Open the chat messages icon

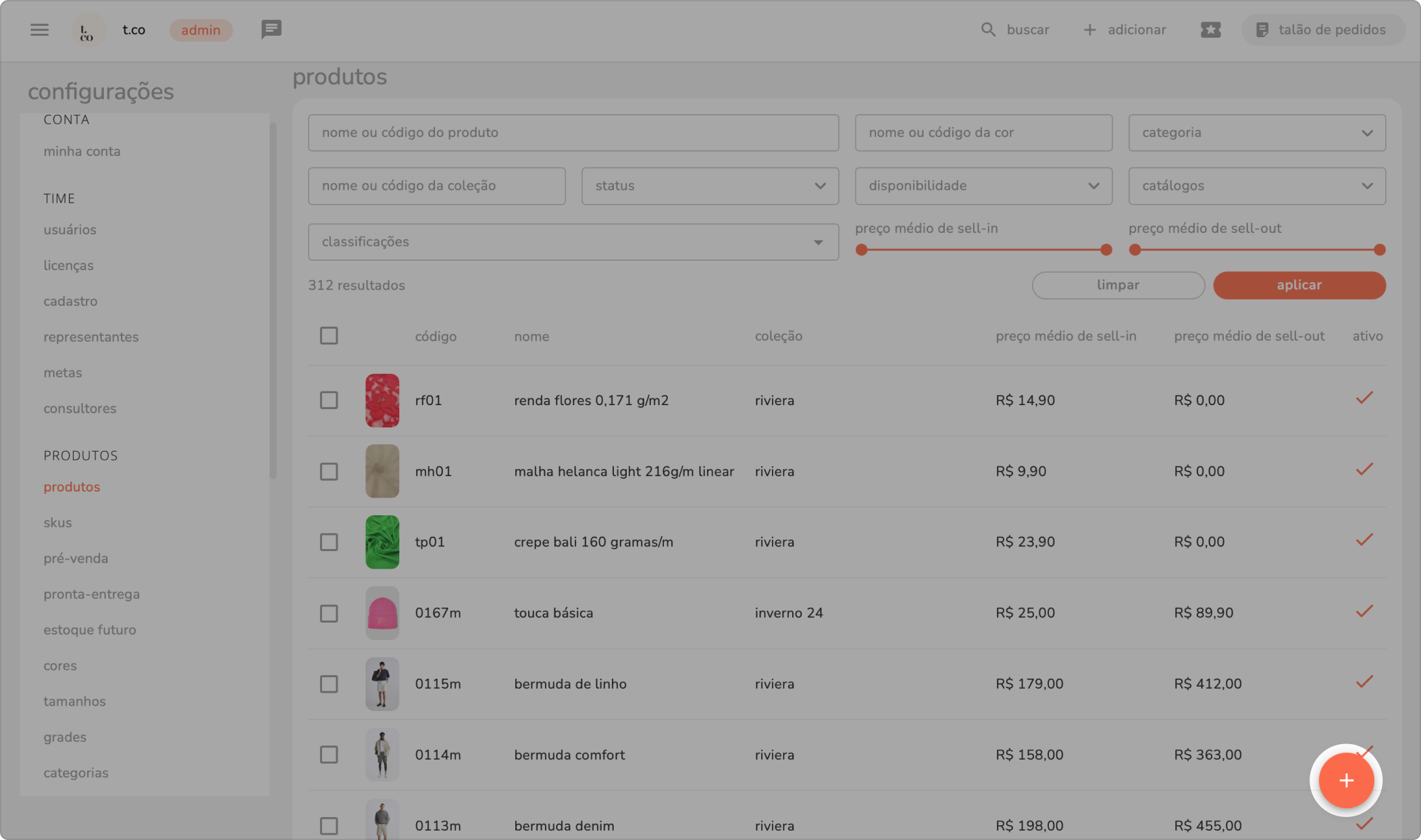[x=271, y=30]
